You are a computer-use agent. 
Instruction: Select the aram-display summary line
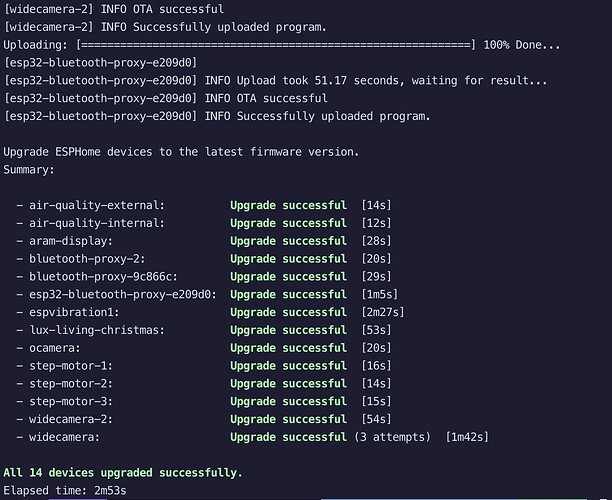pos(203,241)
